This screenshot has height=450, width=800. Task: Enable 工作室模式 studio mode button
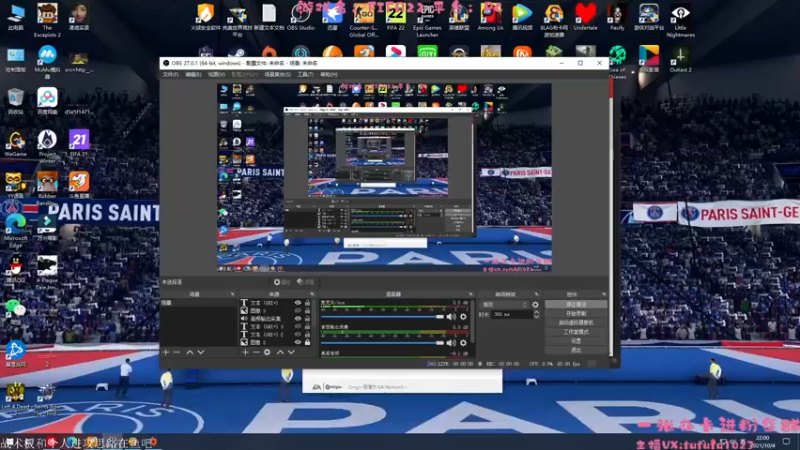[576, 332]
